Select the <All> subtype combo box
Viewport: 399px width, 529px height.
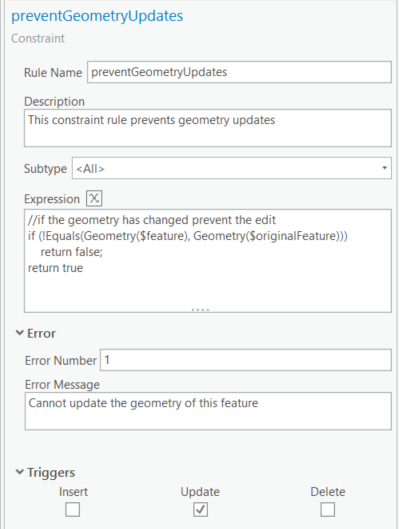click(232, 168)
